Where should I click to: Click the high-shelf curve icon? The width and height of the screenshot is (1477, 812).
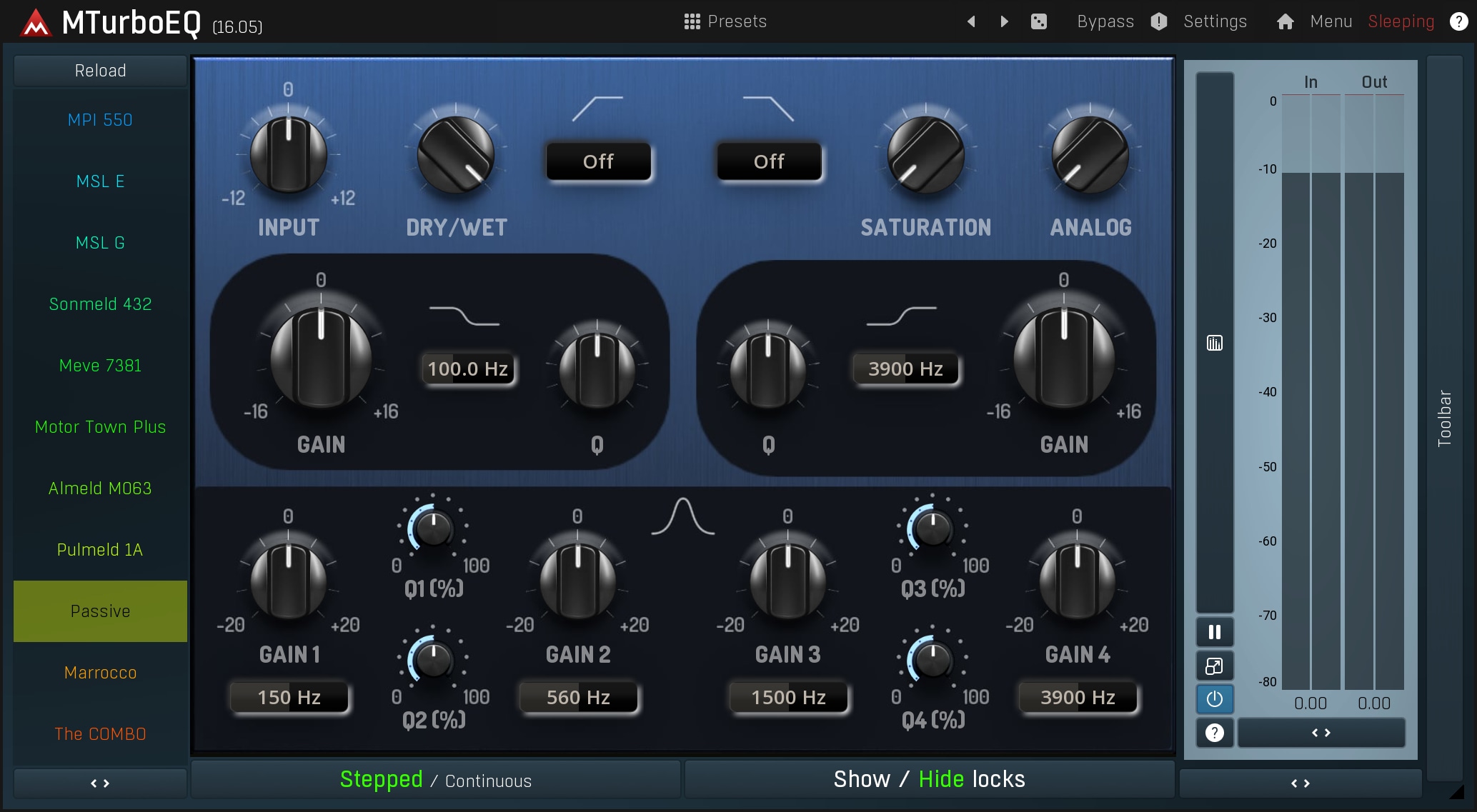click(x=902, y=316)
